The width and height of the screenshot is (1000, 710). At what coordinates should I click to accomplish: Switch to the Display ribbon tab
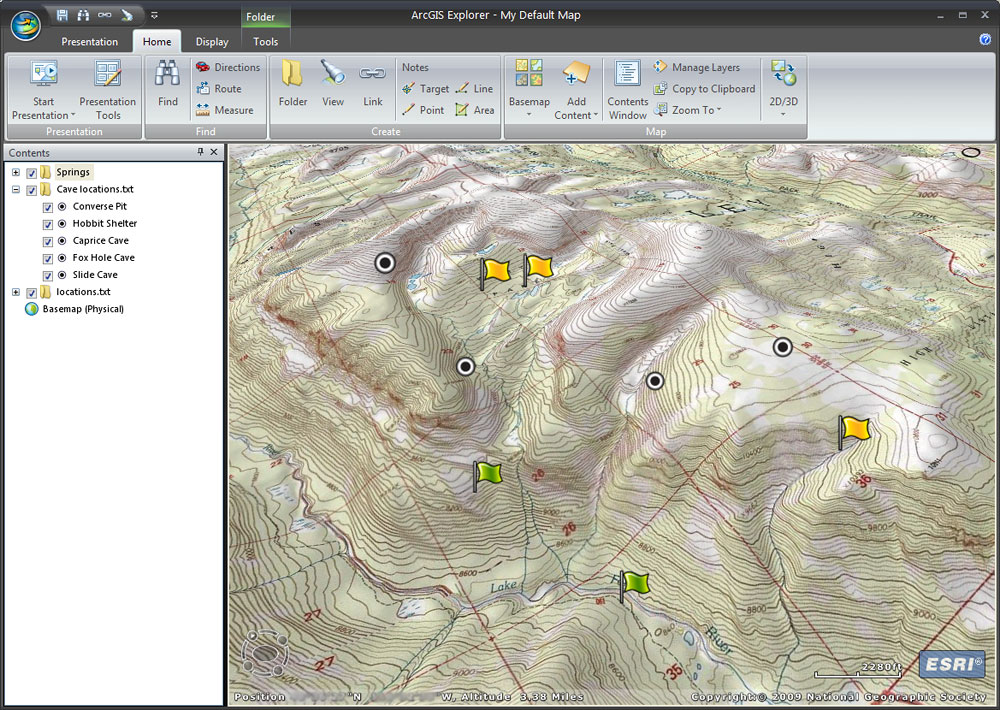[212, 41]
